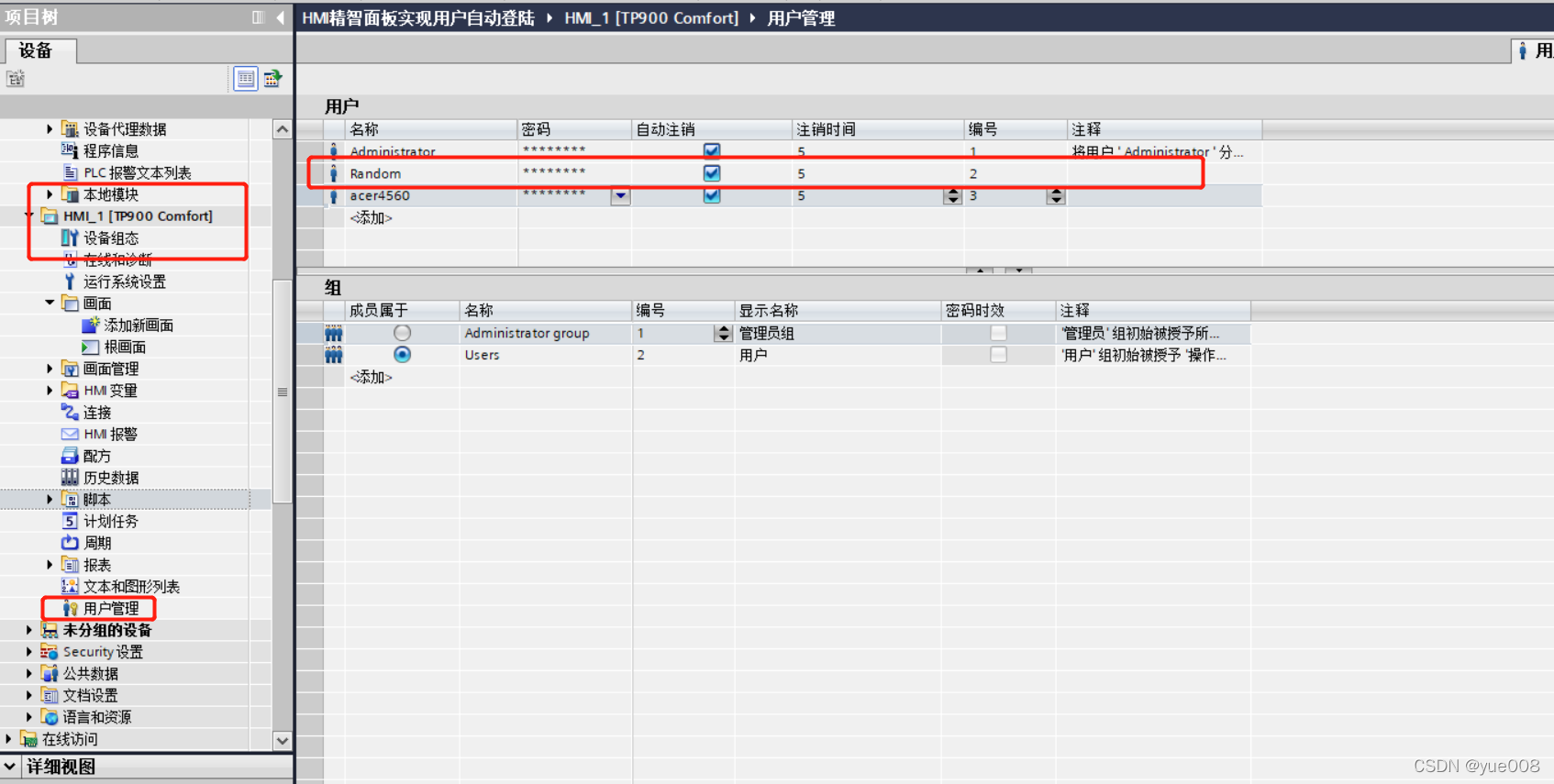Collapse the 画面 tree node
The height and width of the screenshot is (784, 1554).
click(x=50, y=303)
